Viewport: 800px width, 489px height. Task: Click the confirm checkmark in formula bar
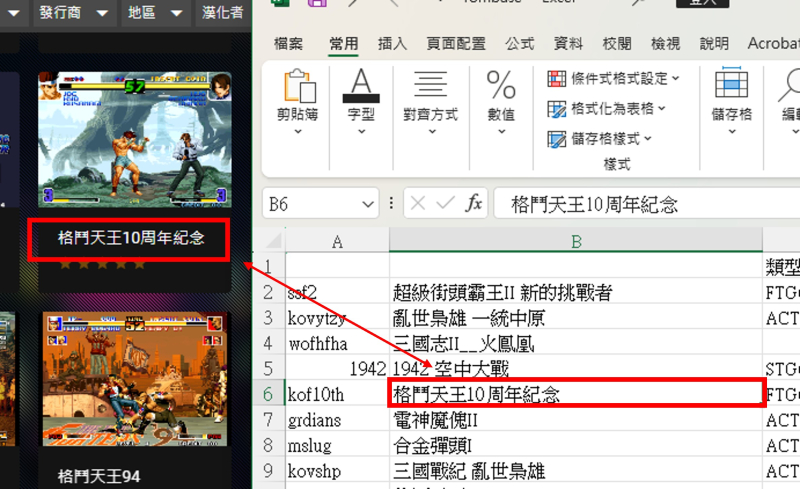445,204
